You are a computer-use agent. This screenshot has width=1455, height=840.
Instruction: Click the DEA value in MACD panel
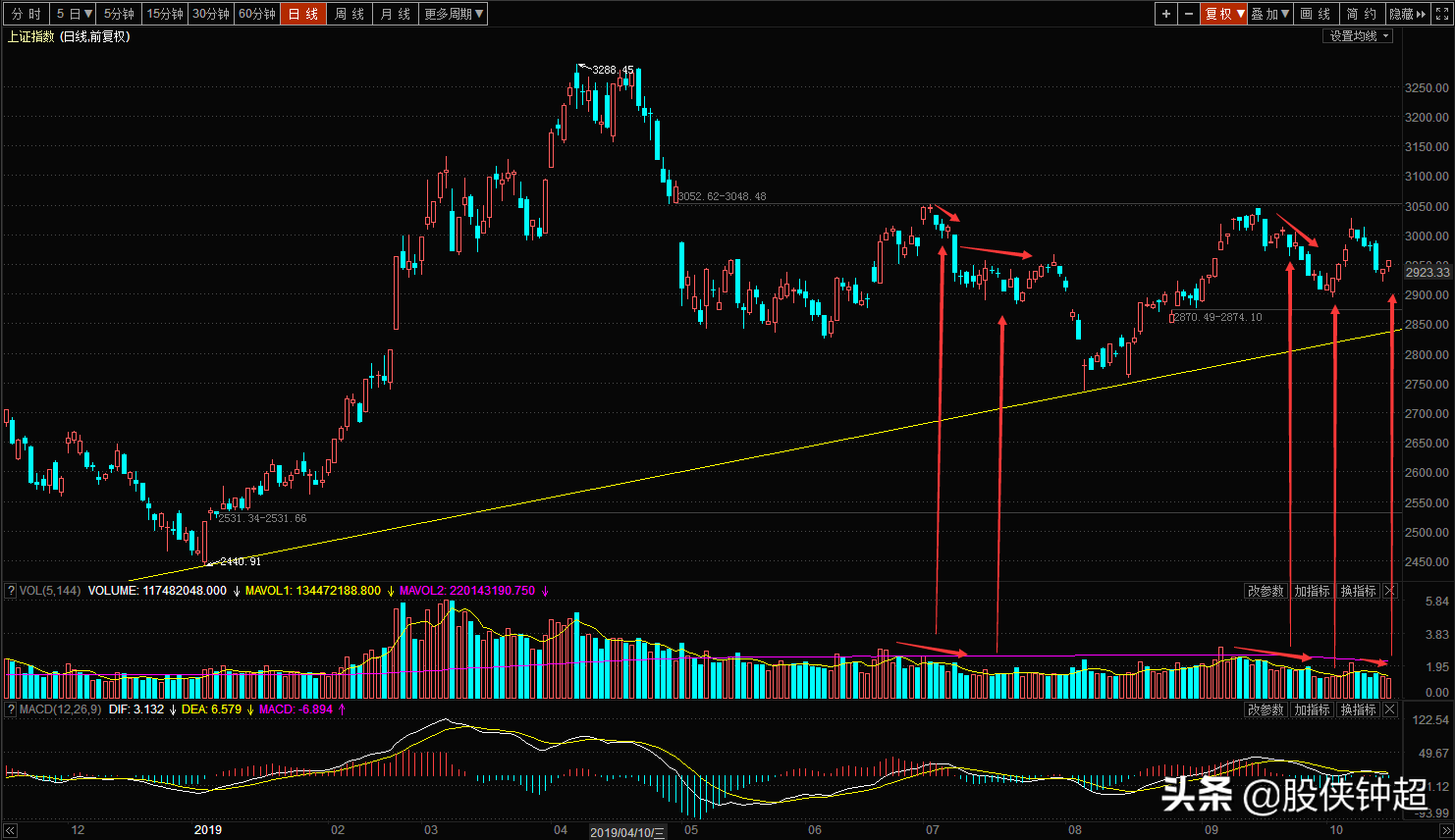(211, 709)
